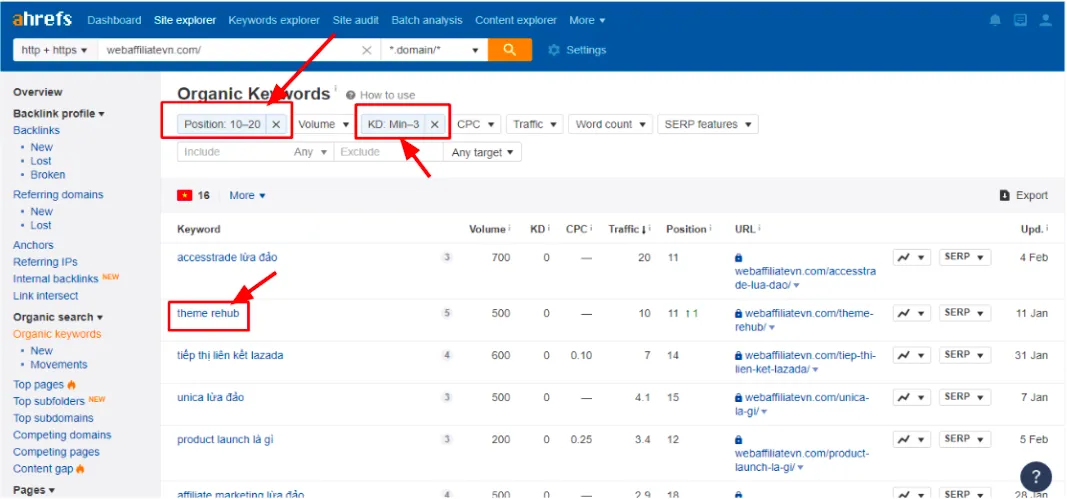Clear the domain search field X icon
Image resolution: width=1067 pixels, height=499 pixels.
pyautogui.click(x=366, y=50)
